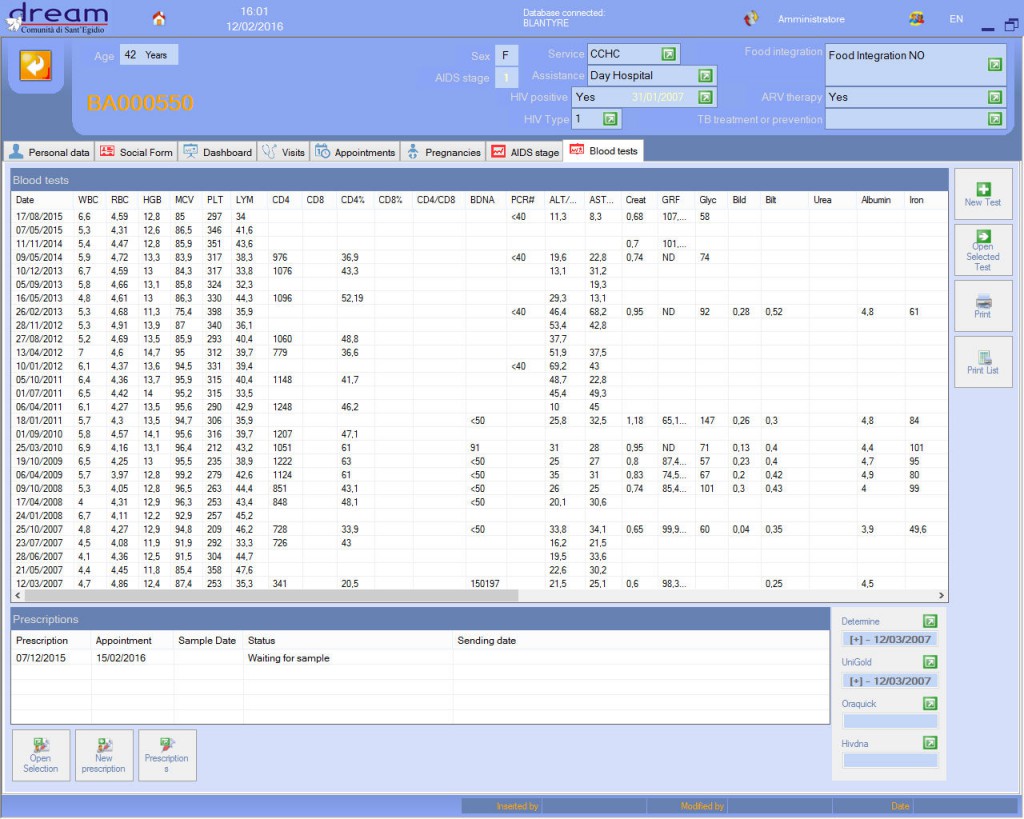1024x819 pixels.
Task: Click the Print icon
Action: pyautogui.click(x=983, y=306)
